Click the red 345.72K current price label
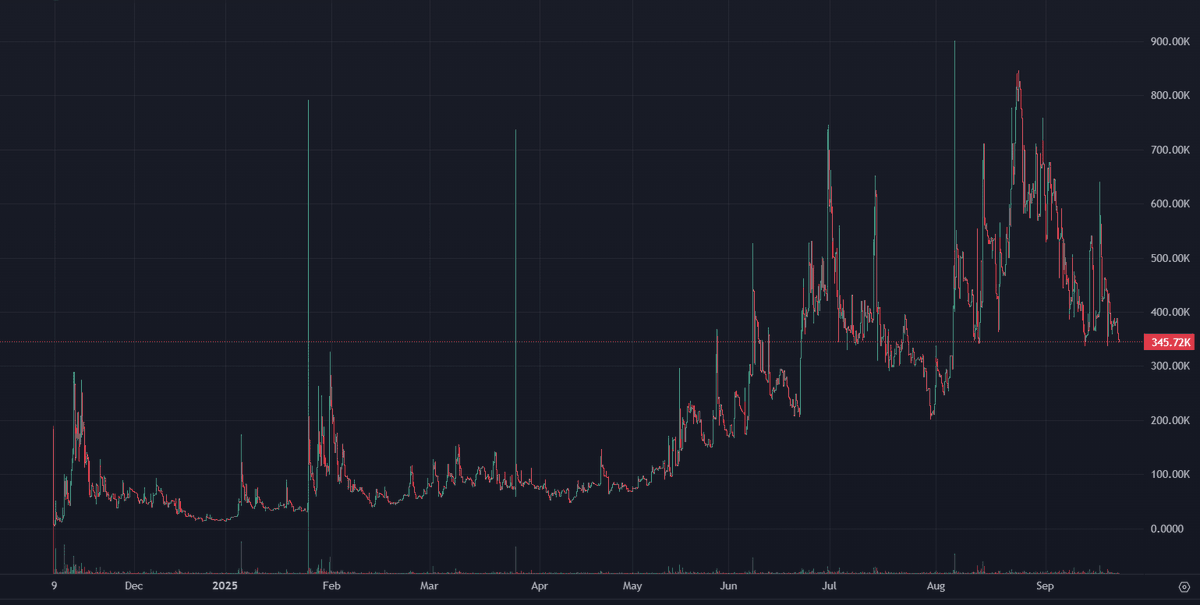 point(1170,342)
